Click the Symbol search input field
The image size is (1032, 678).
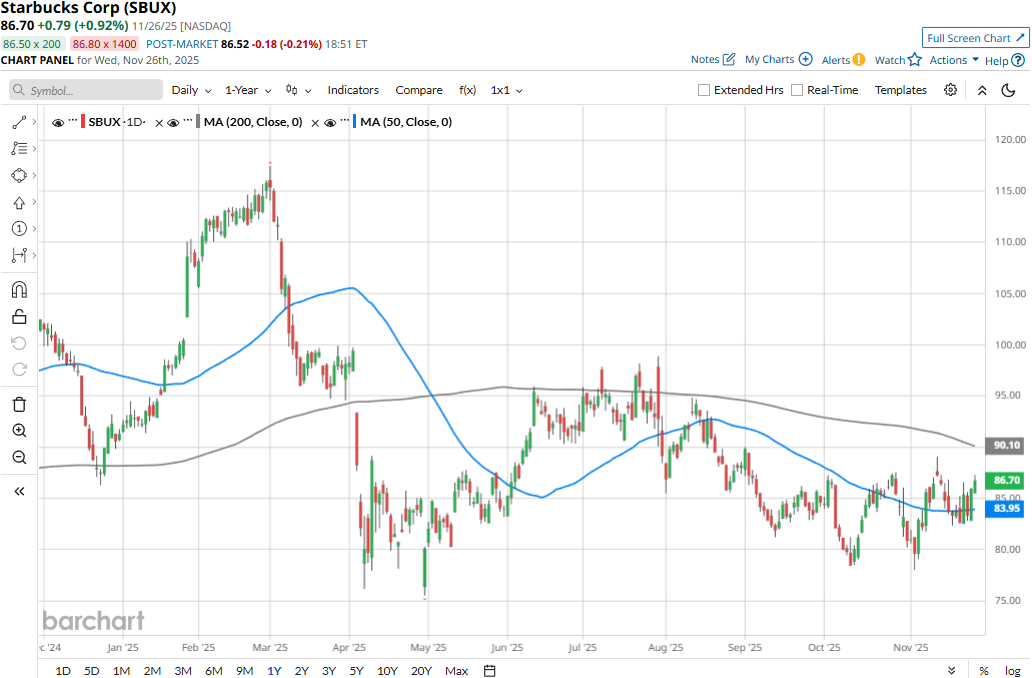pyautogui.click(x=86, y=90)
